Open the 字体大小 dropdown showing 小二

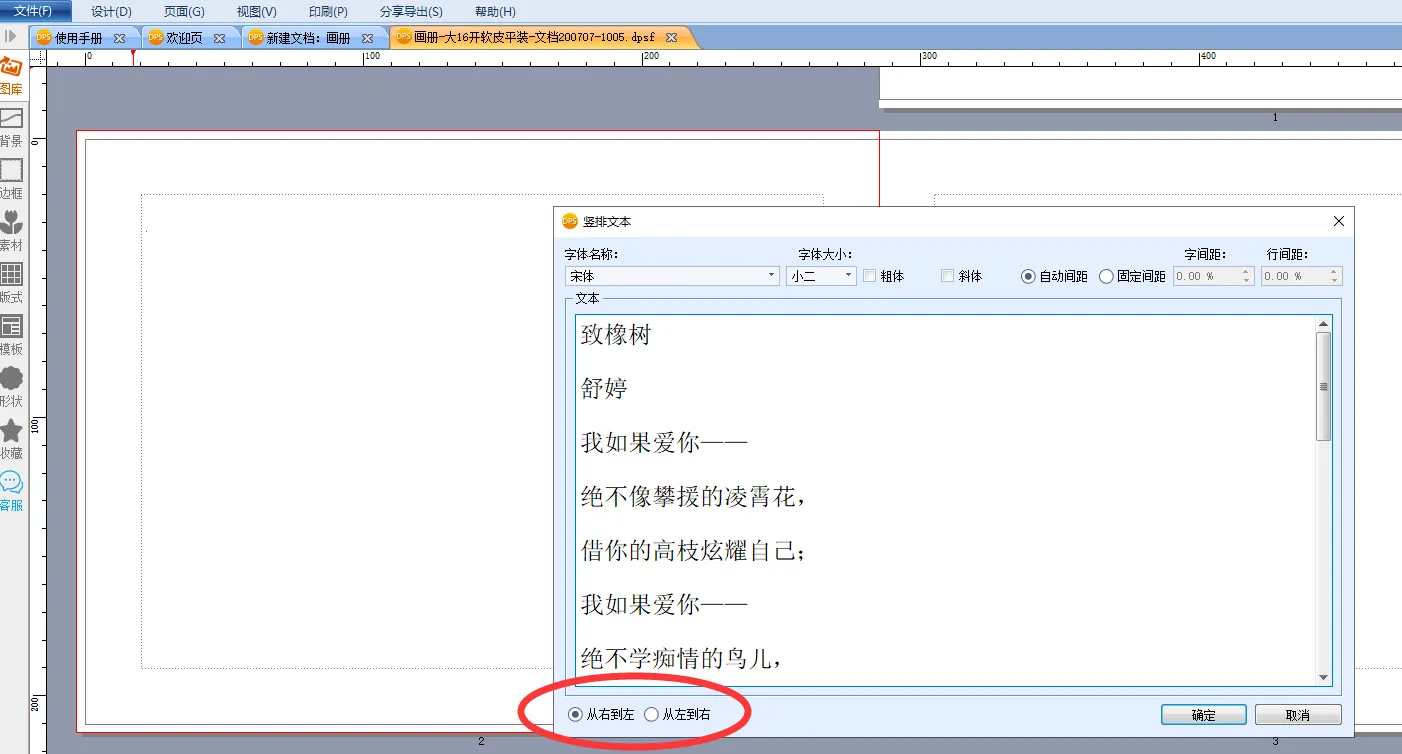(821, 276)
